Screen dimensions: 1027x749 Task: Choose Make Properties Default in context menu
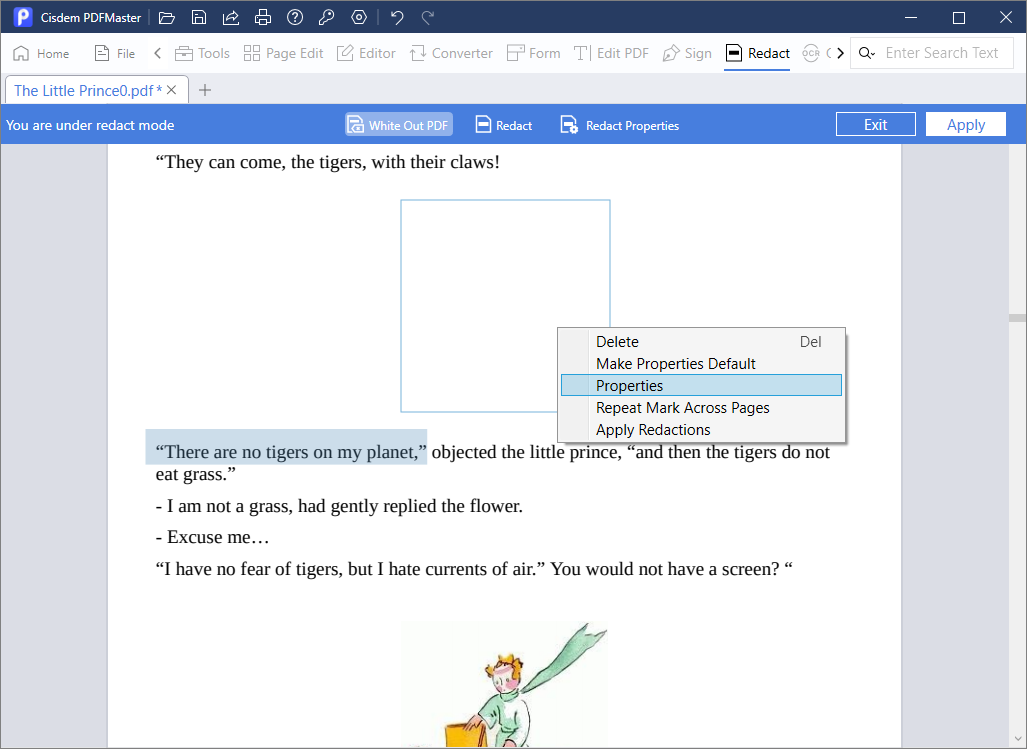pos(701,363)
